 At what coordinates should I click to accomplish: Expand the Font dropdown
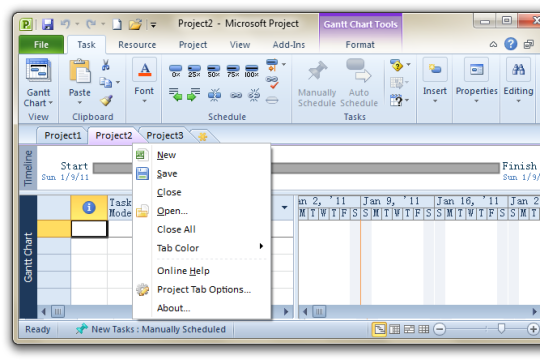click(144, 101)
